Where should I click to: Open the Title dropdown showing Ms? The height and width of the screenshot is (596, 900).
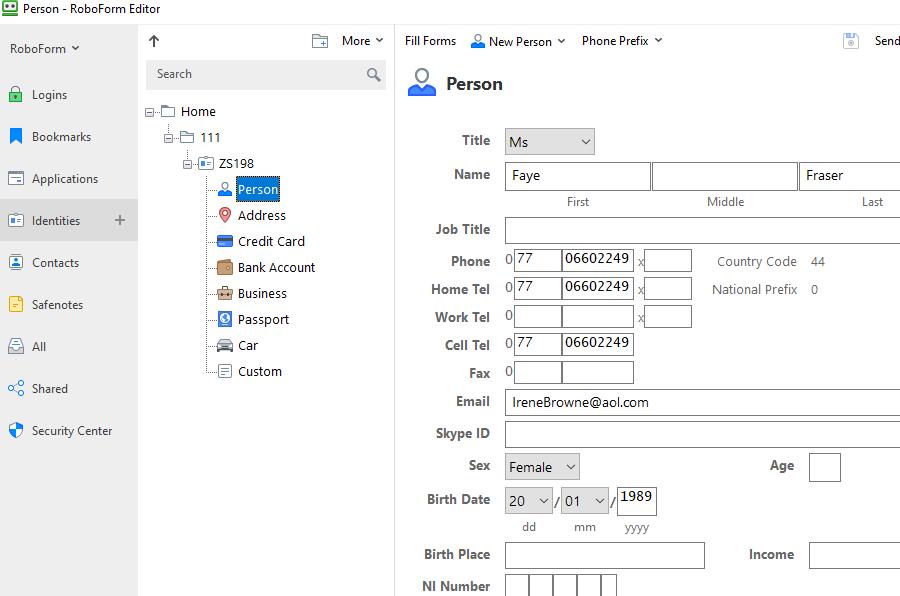tap(549, 142)
